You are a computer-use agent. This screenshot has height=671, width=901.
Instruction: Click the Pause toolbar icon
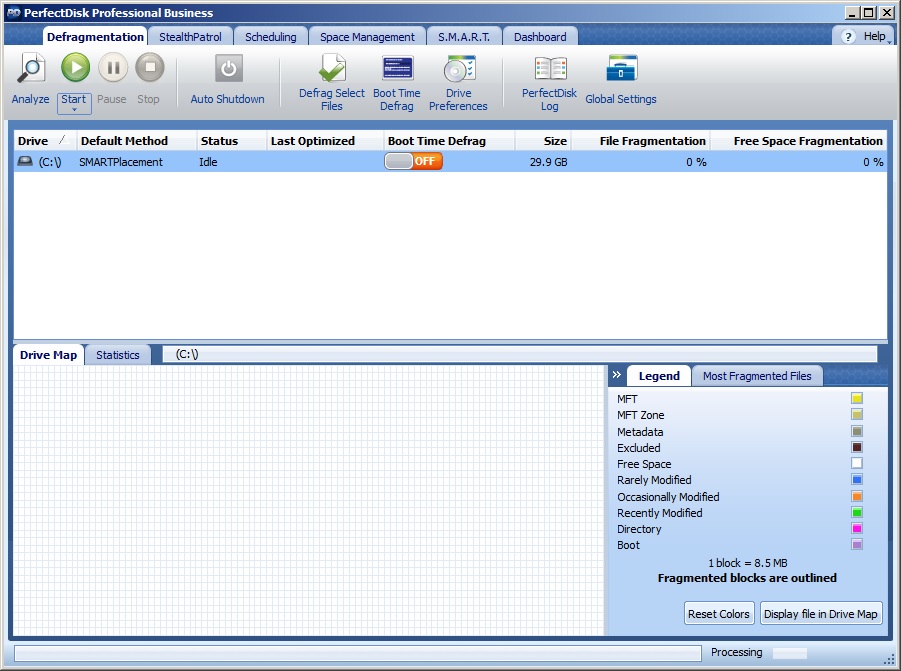point(113,68)
